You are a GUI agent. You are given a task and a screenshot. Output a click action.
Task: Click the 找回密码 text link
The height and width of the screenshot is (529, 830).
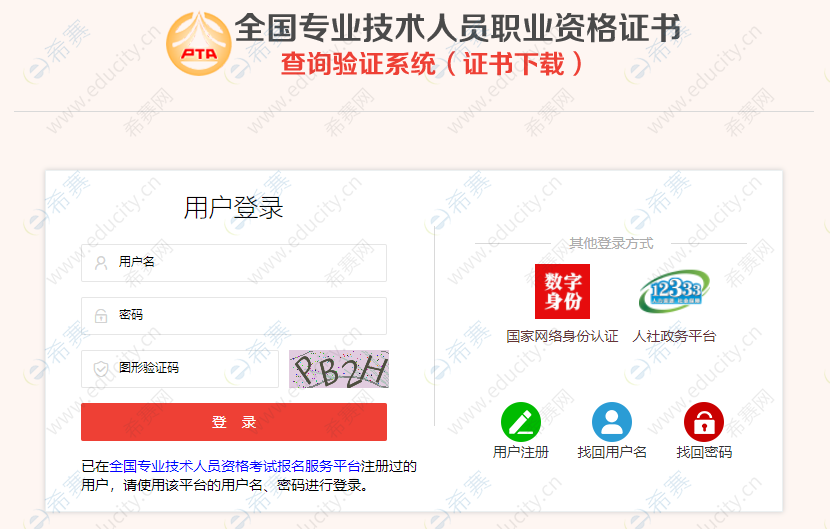[704, 452]
